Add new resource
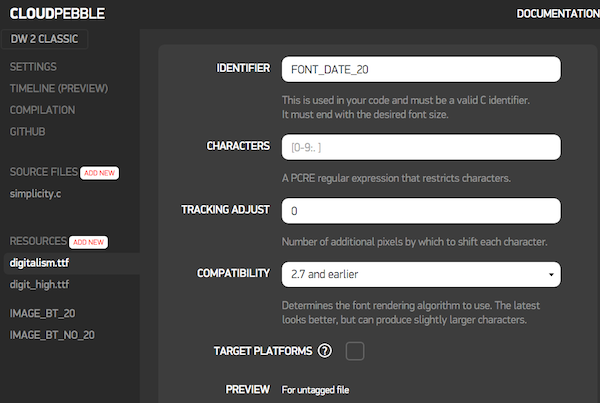The image size is (600, 403). (x=89, y=242)
